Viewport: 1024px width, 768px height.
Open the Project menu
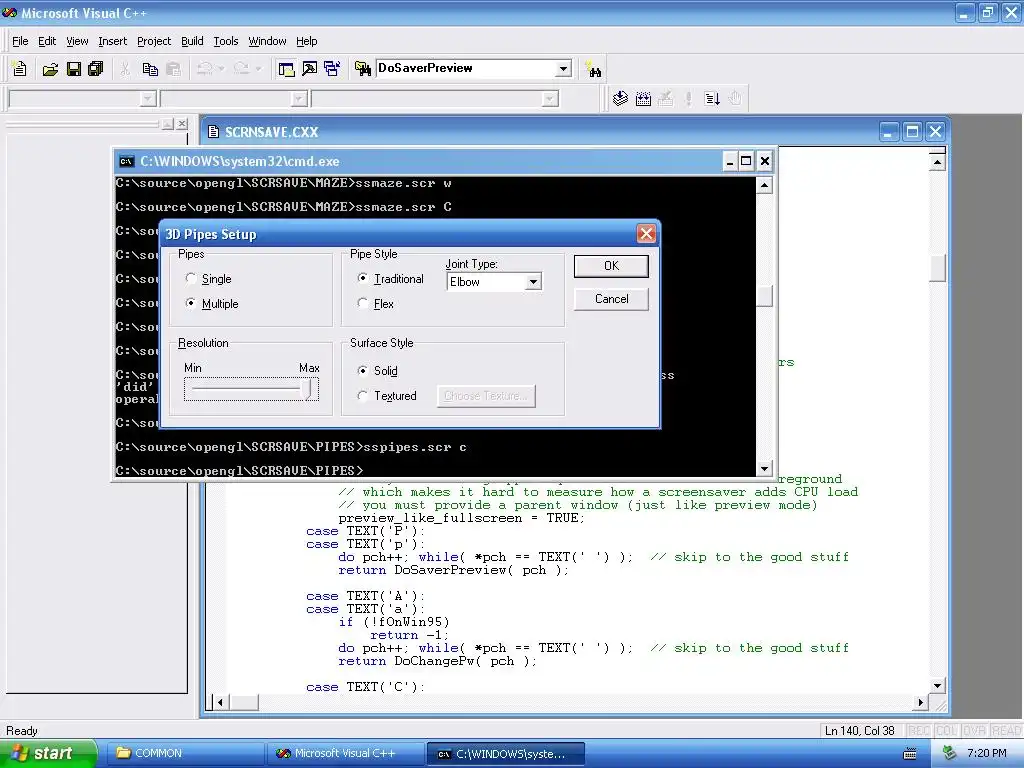154,41
